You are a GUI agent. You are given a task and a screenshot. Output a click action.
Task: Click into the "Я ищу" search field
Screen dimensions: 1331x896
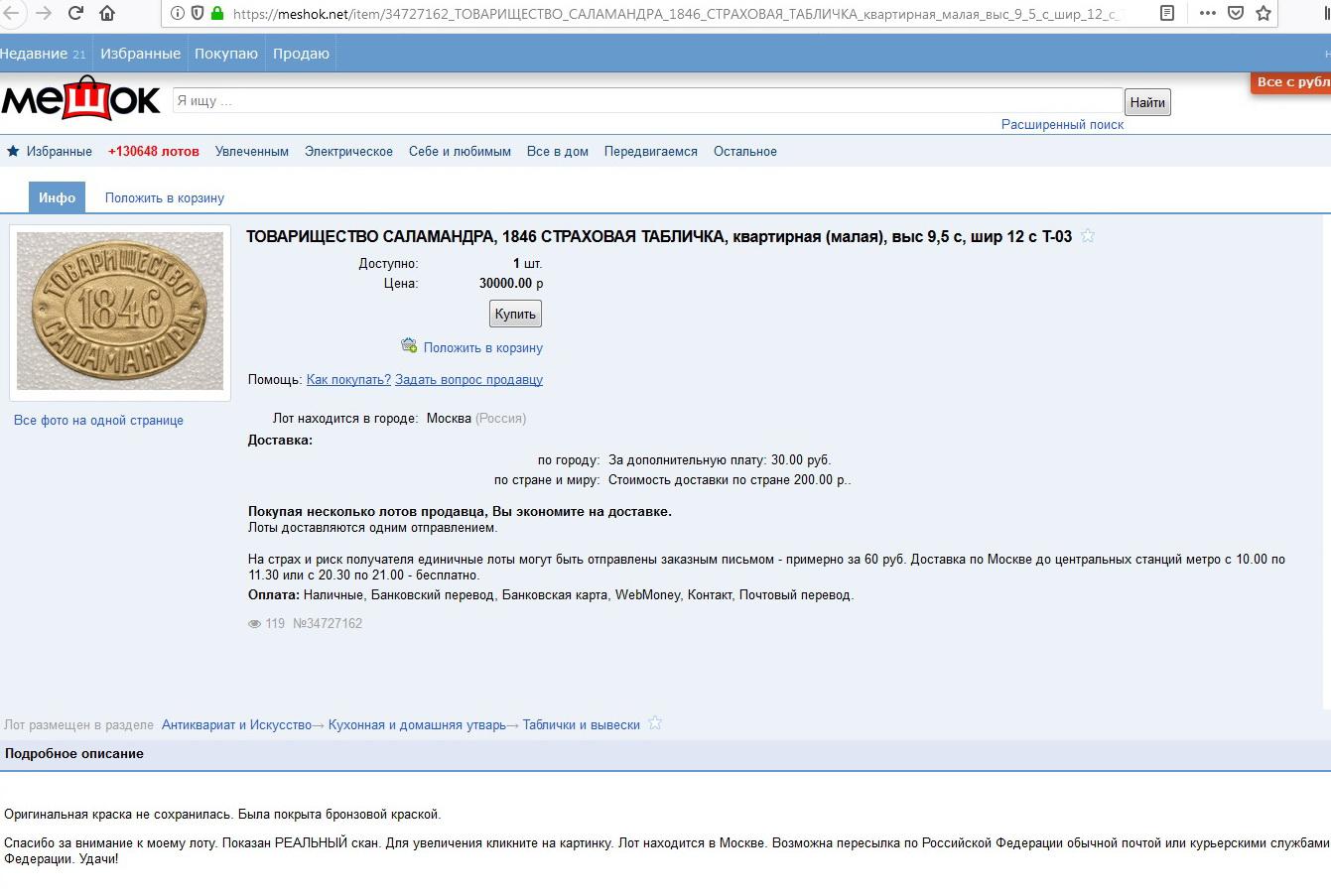coord(647,101)
